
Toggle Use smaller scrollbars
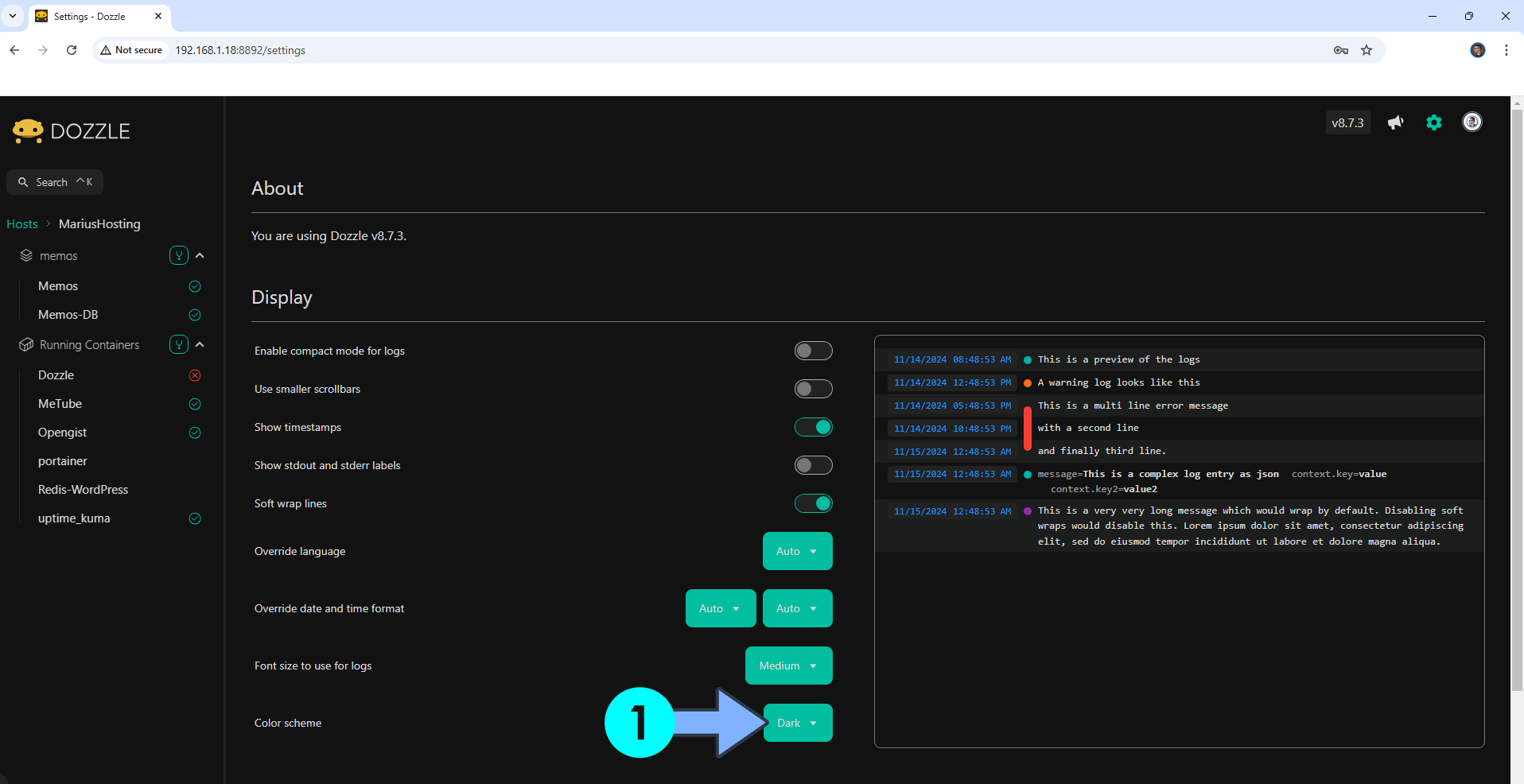tap(813, 389)
